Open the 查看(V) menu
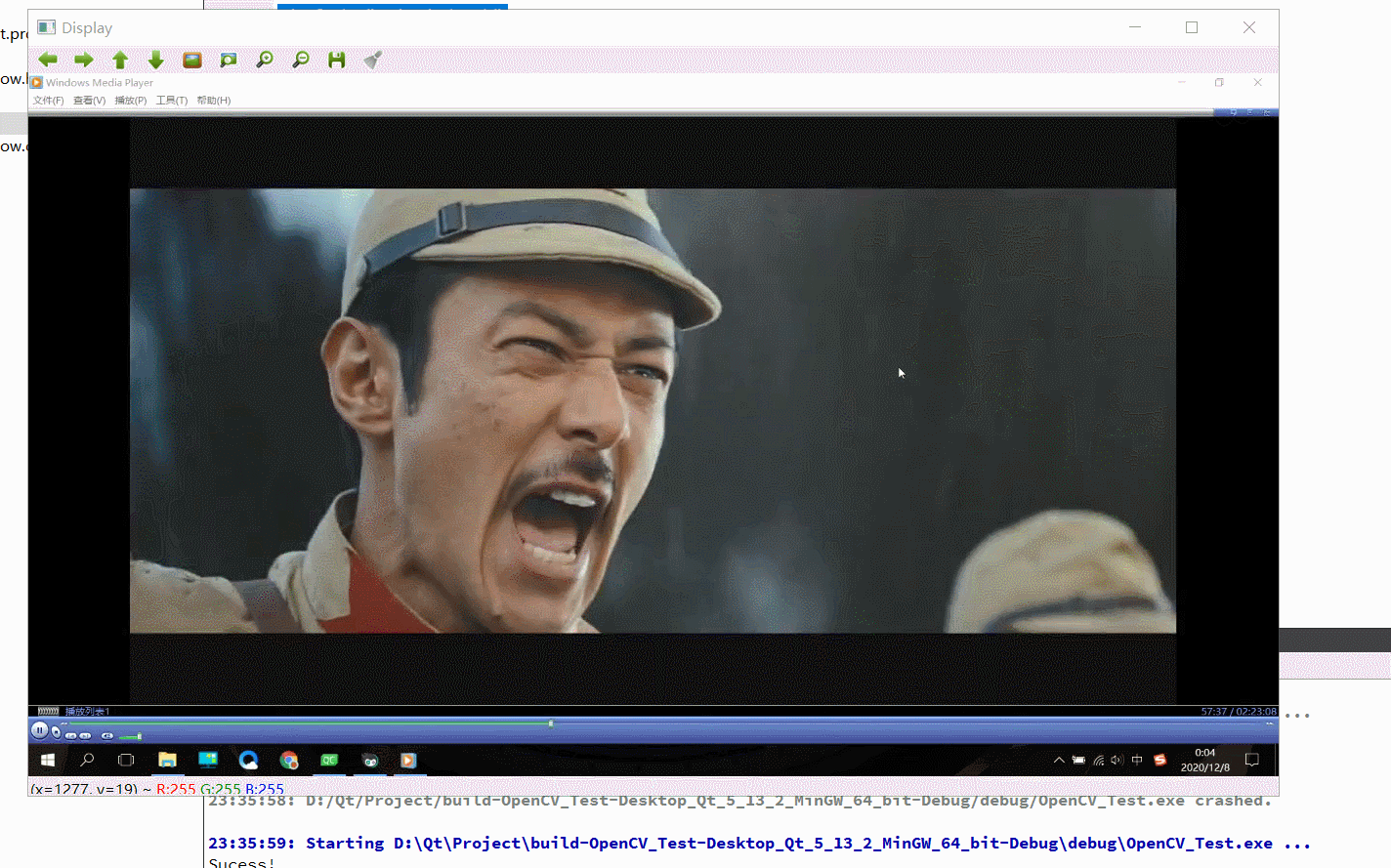Viewport: 1391px width, 868px height. 89,101
